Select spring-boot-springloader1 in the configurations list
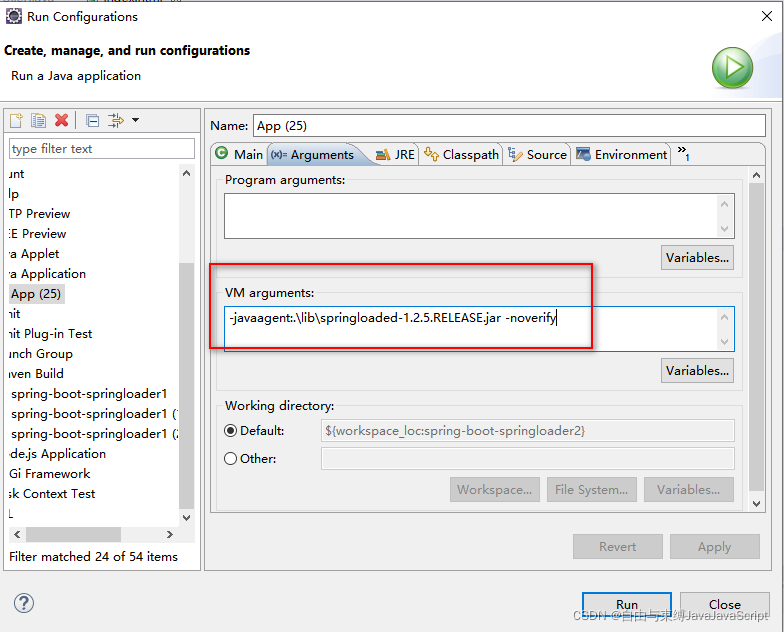Viewport: 784px width, 632px height. point(89,394)
